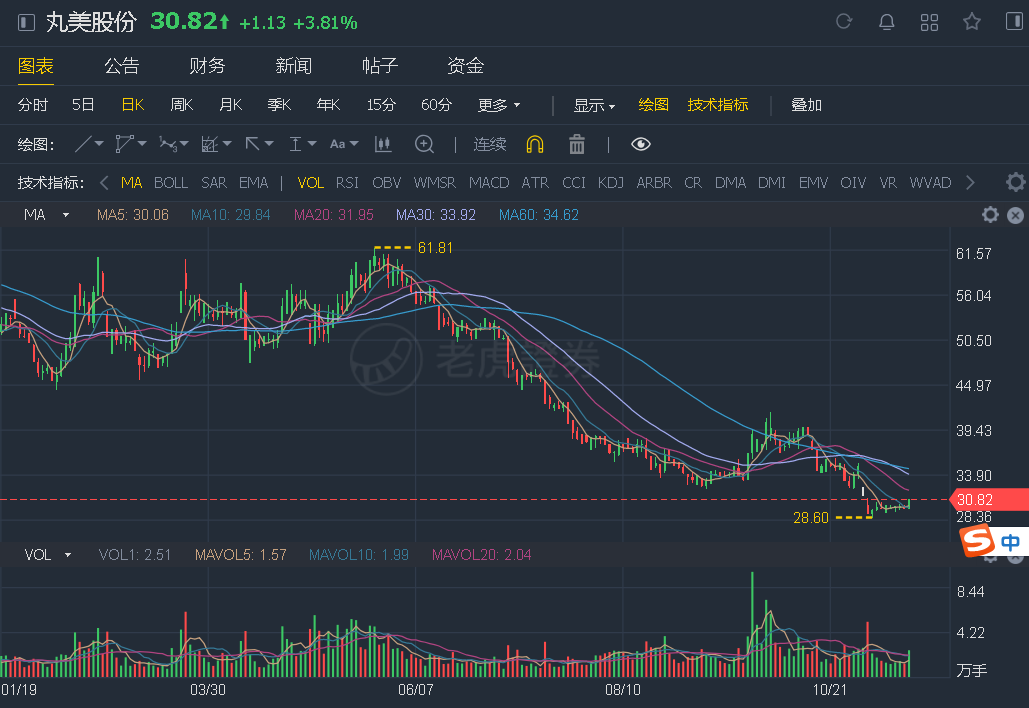Select the 5日 five-day period

point(83,105)
